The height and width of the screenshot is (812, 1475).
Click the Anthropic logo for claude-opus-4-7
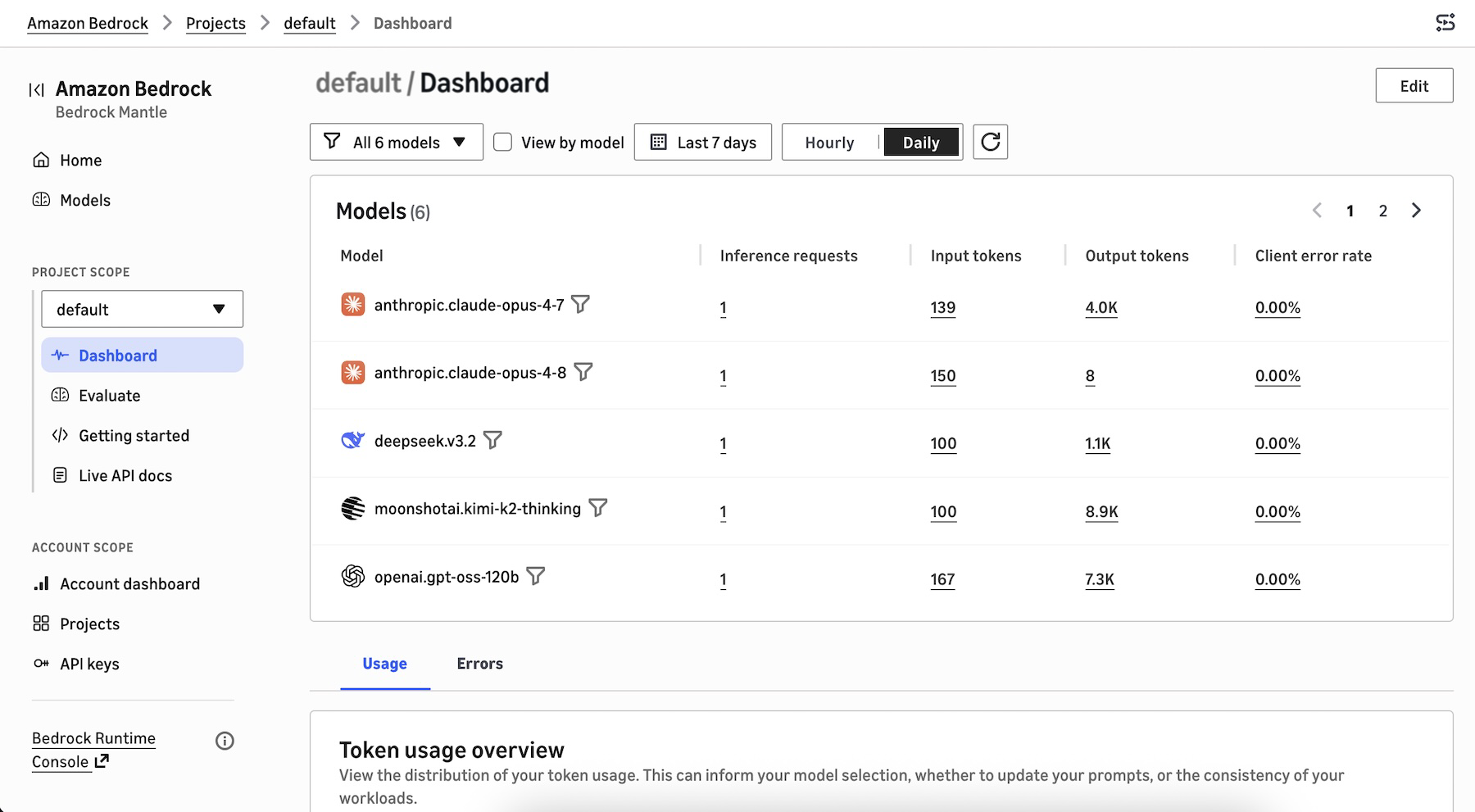[x=352, y=305]
